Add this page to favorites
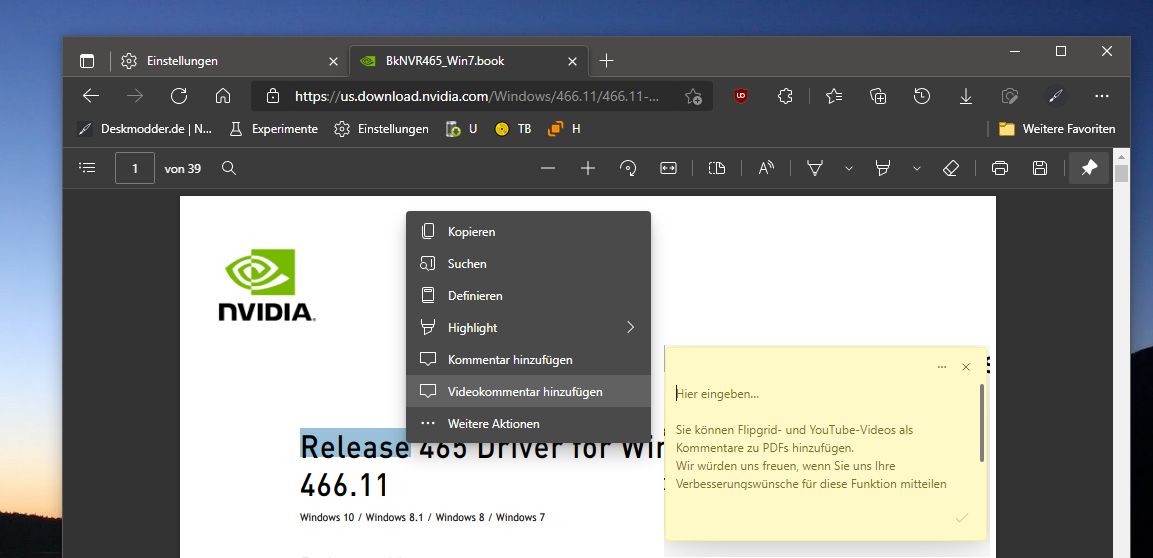This screenshot has width=1153, height=558. [x=693, y=96]
